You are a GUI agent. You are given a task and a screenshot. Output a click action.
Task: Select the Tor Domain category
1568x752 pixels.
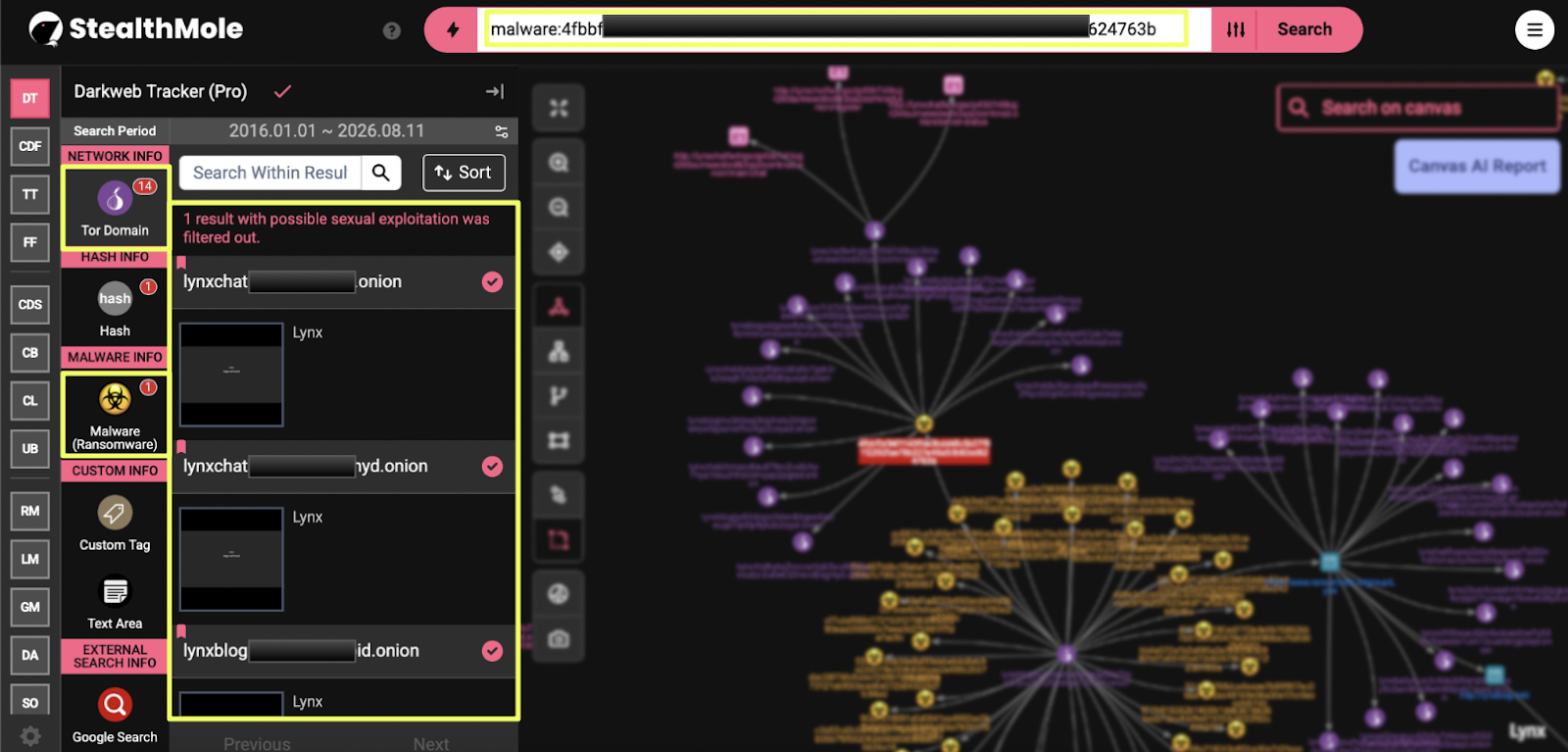[x=115, y=207]
